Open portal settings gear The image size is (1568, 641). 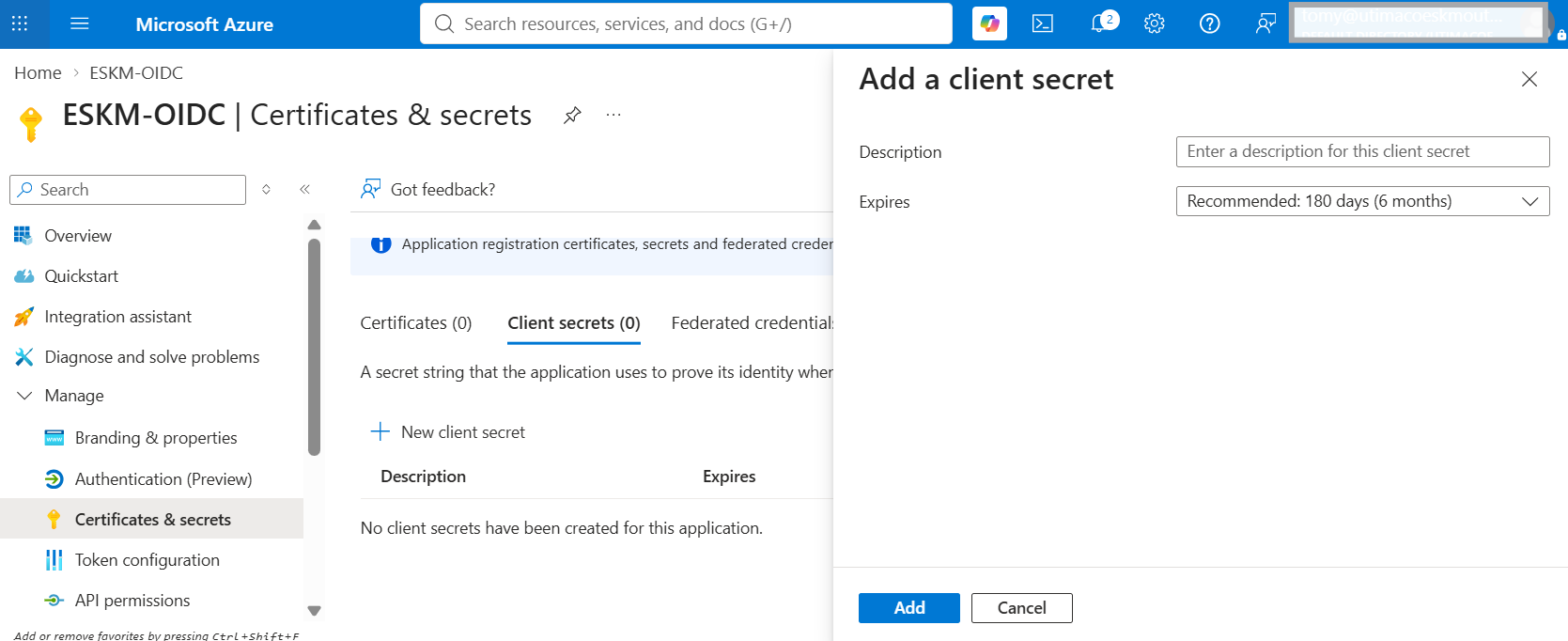tap(1155, 23)
